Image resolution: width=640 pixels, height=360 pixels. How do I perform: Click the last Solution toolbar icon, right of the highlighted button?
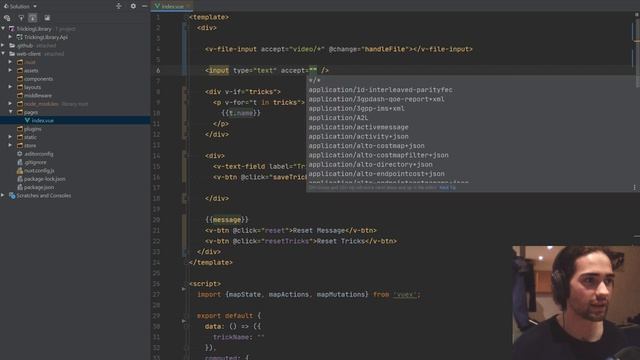pos(47,18)
